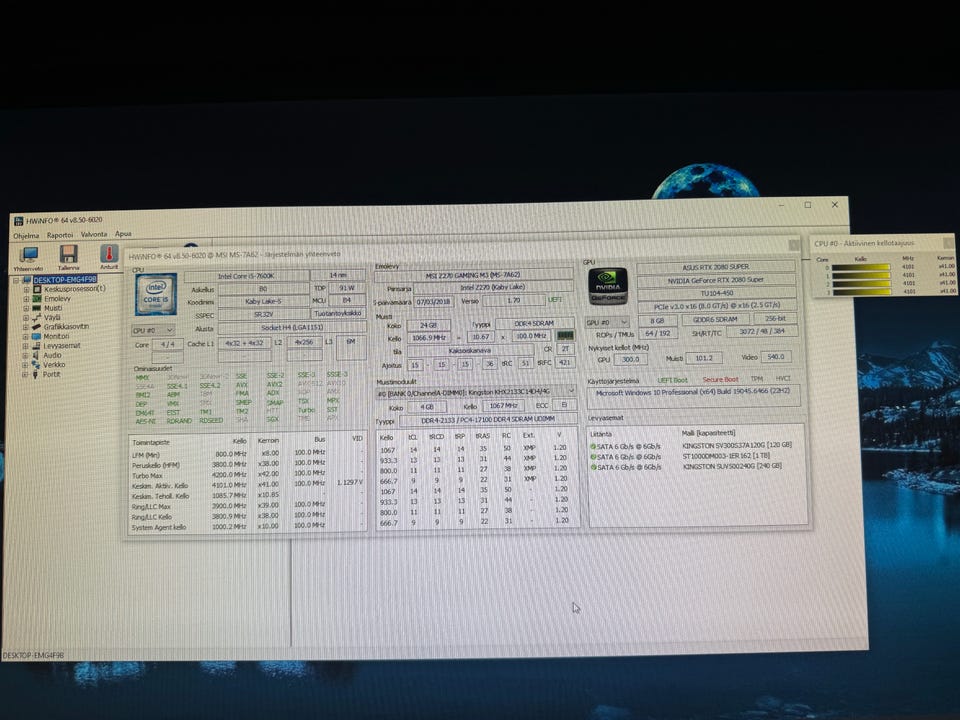
Task: Click the Tuotantoyksikkö button
Action: (338, 313)
